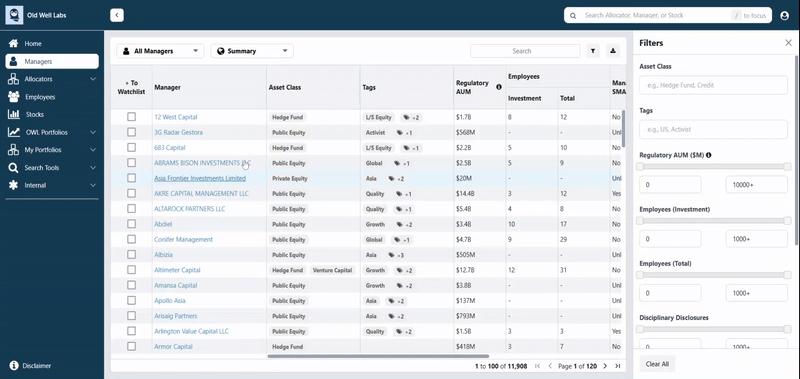This screenshot has height=379, width=800.
Task: Click the Regulatory AUM info icon
Action: tap(498, 87)
